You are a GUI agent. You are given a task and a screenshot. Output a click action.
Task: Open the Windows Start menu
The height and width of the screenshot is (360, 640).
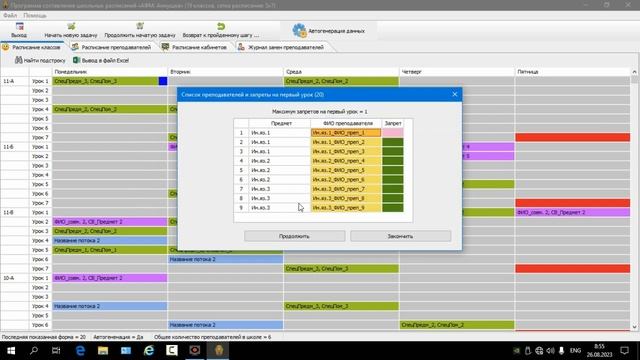click(11, 351)
